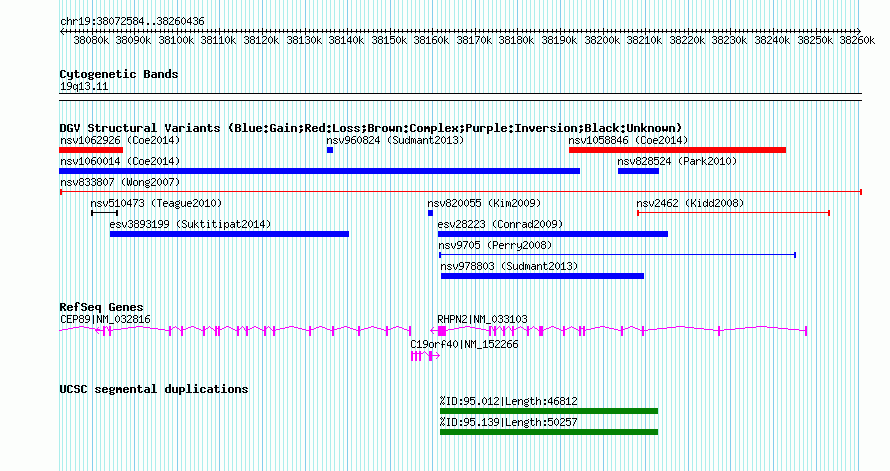Select the nsv1060014 (Coe2014) label

120,161
